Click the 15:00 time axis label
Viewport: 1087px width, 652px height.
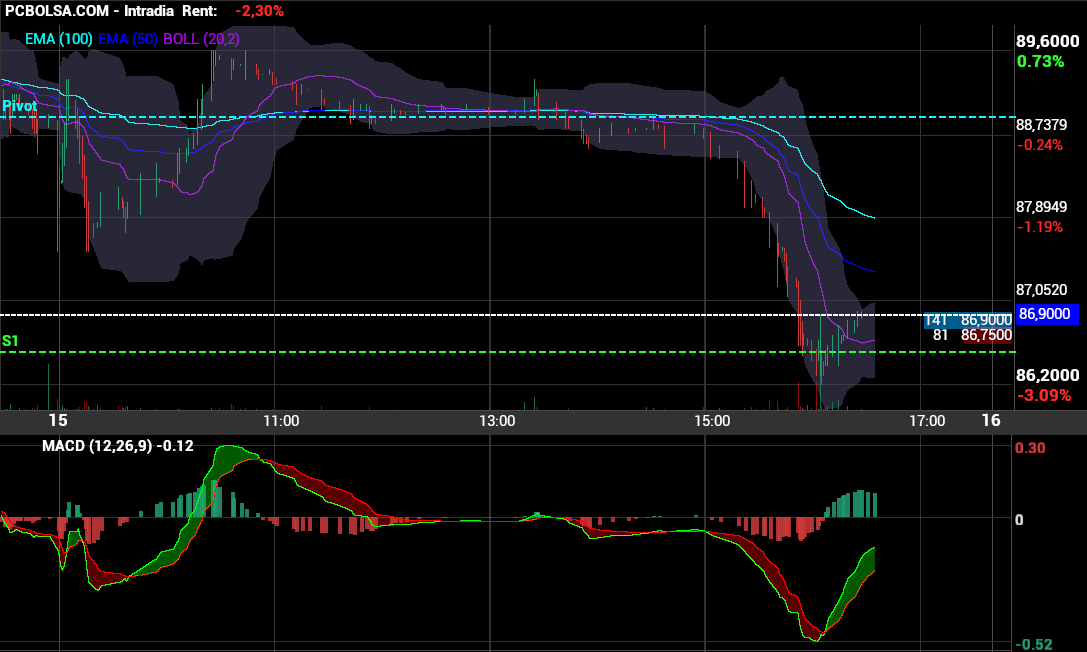point(712,421)
